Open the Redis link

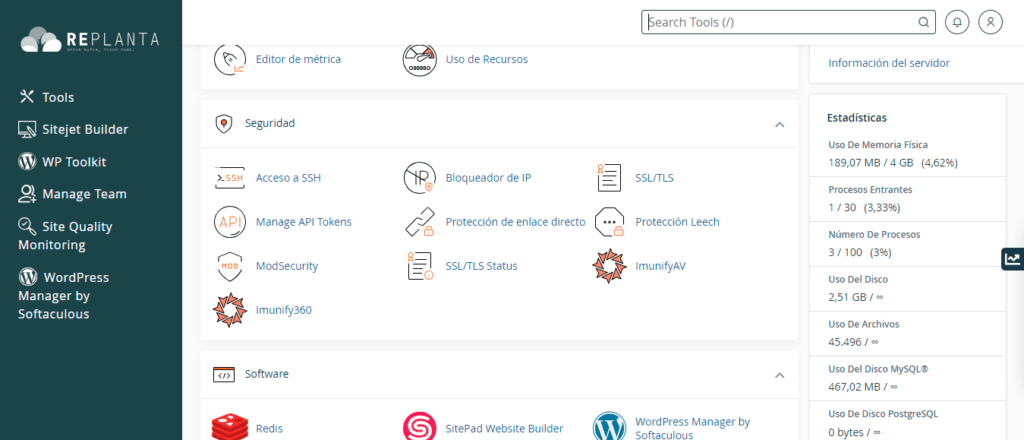(269, 429)
